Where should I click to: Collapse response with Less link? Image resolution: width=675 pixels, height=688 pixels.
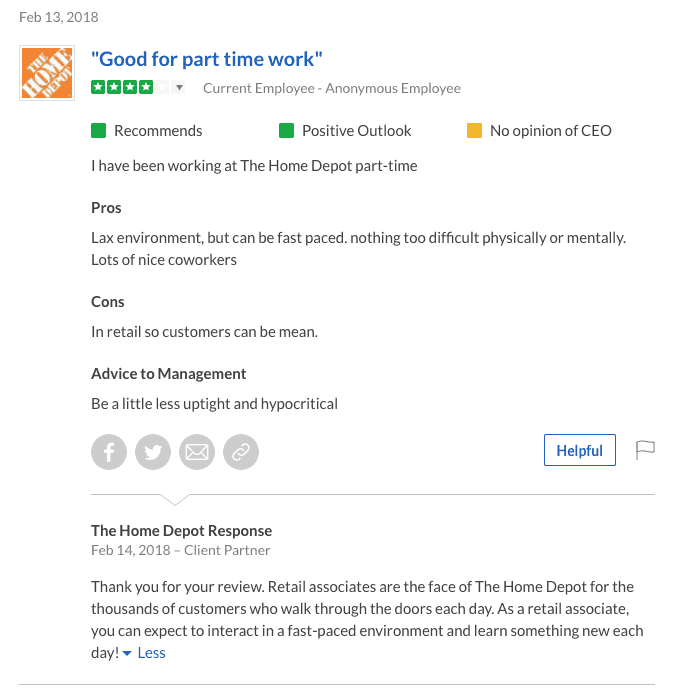tap(151, 653)
